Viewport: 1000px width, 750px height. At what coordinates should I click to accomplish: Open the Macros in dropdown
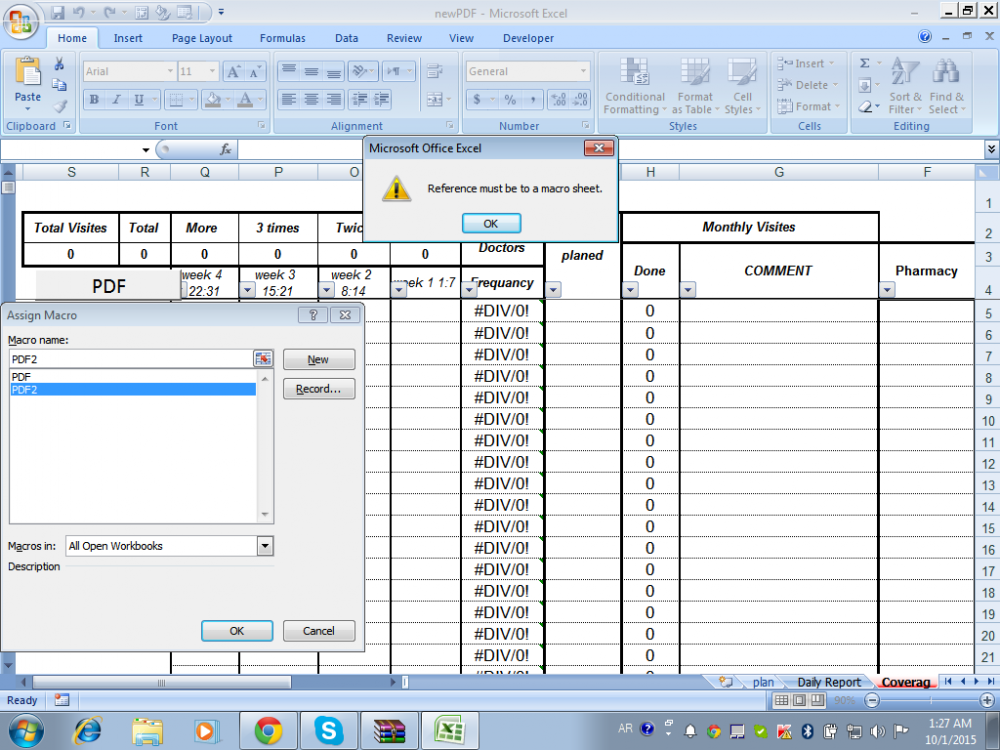click(265, 546)
